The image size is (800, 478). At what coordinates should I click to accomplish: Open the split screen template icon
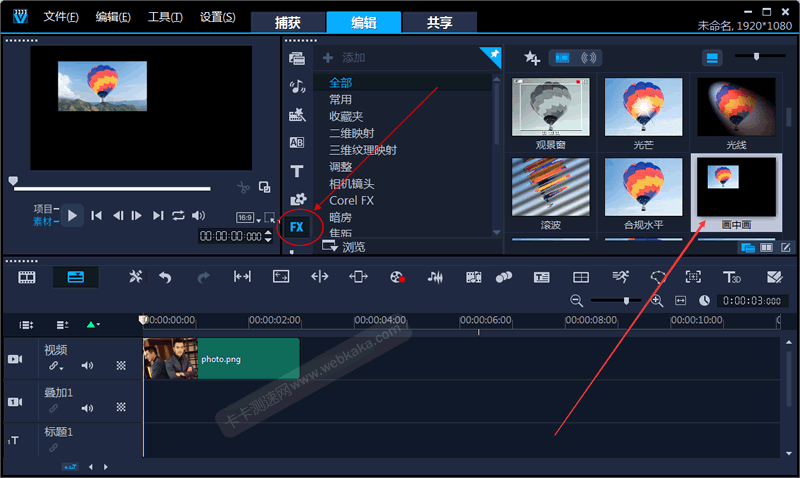point(581,277)
